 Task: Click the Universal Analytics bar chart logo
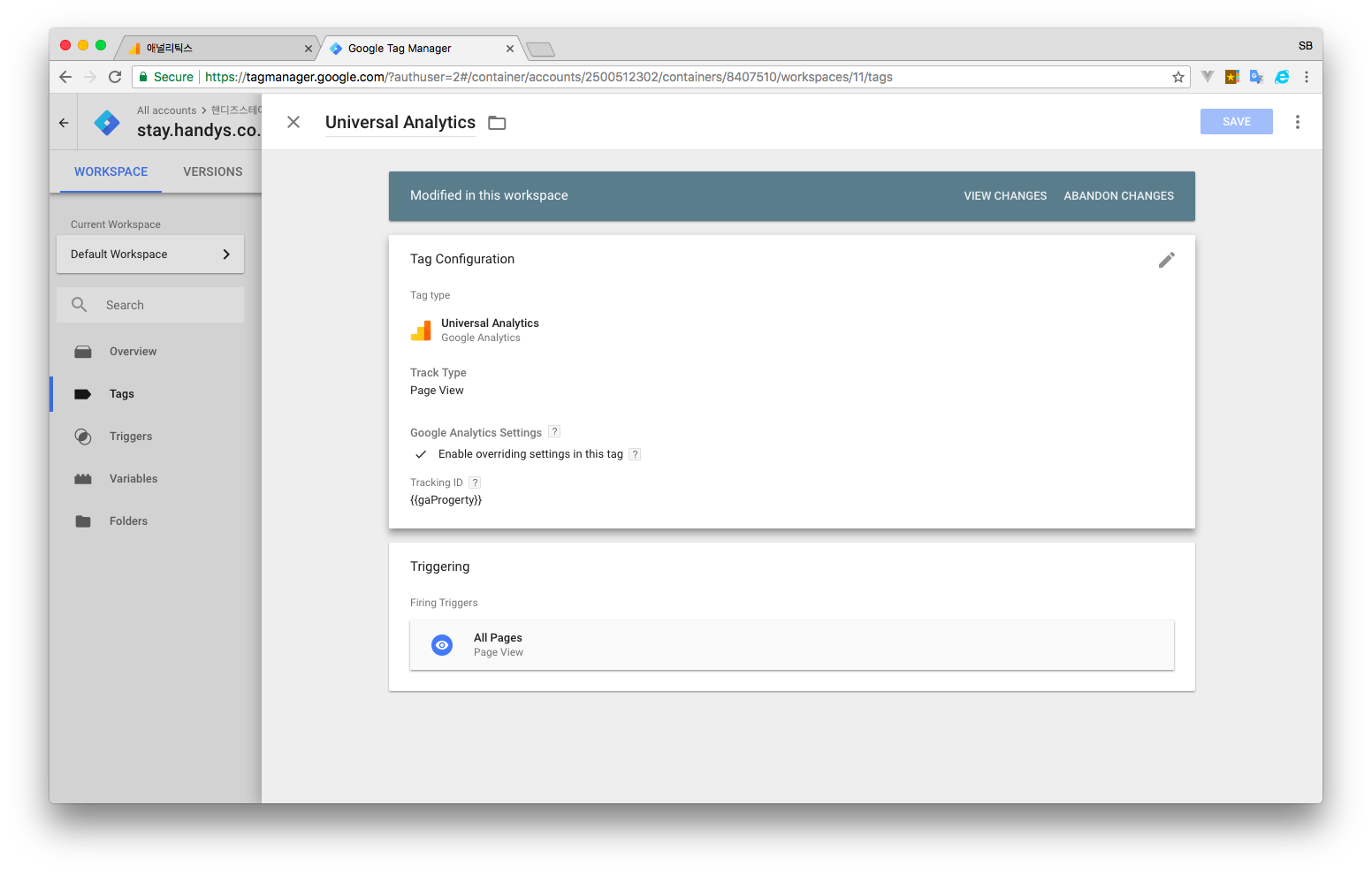(x=421, y=331)
